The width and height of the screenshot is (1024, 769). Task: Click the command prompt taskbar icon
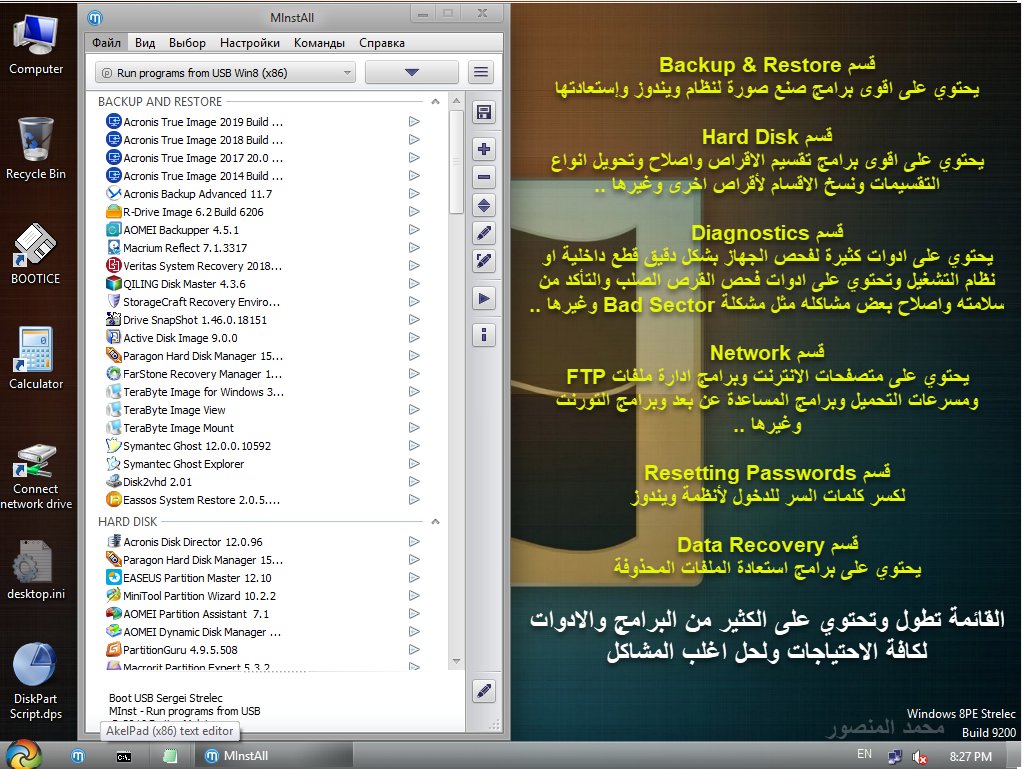coord(123,757)
